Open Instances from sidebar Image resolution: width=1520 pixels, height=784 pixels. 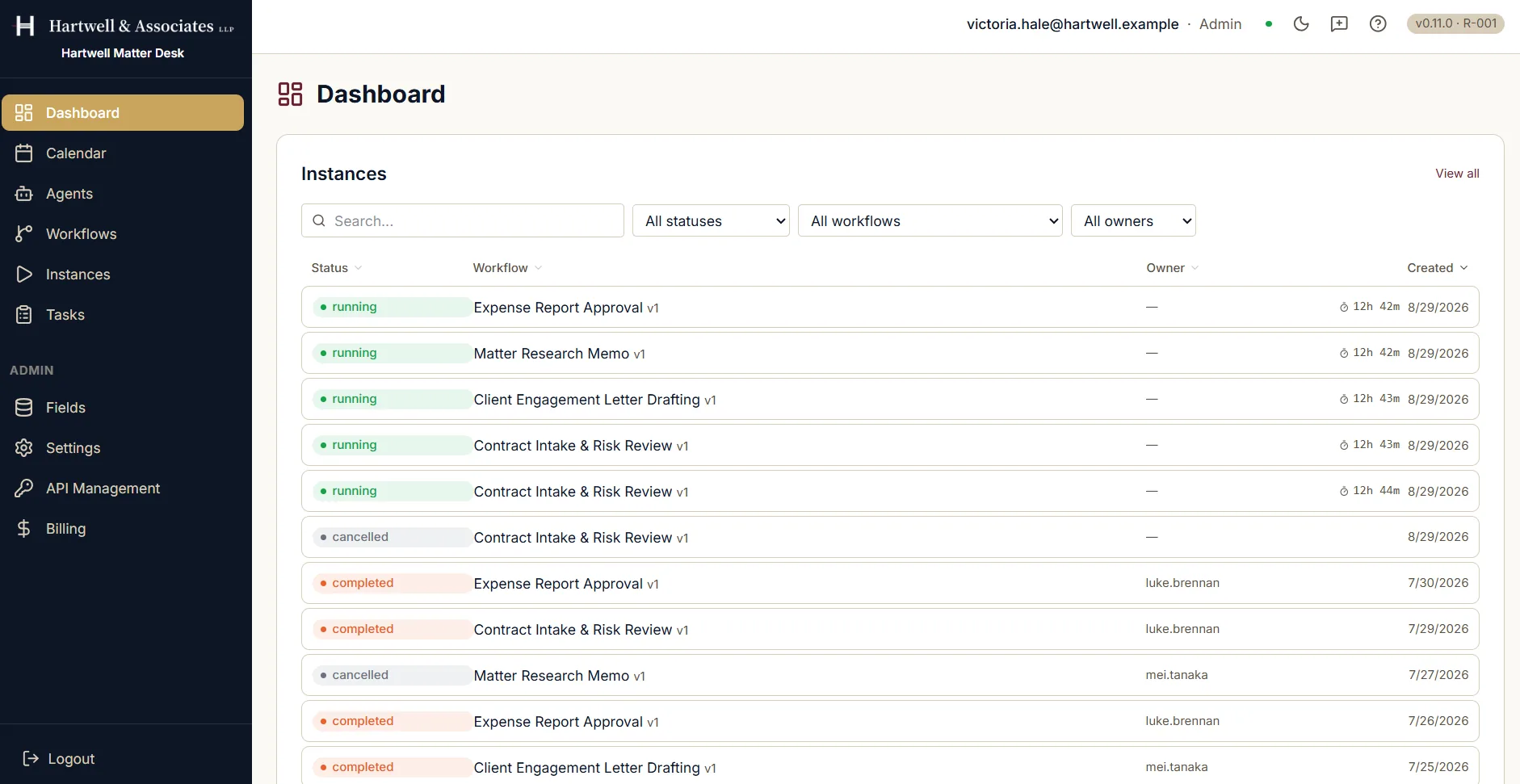pos(123,274)
